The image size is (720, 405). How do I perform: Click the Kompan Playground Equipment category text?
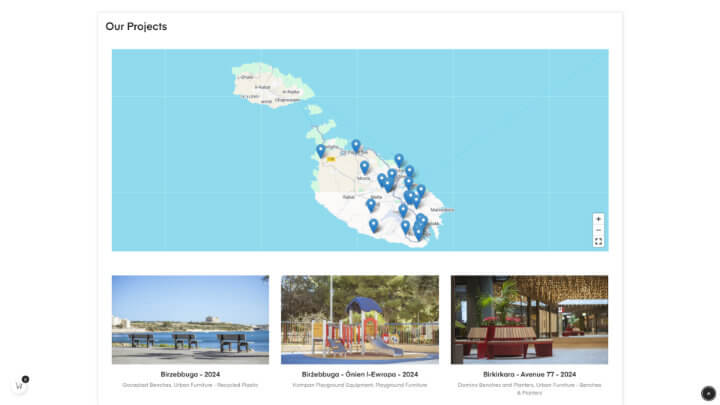click(x=359, y=384)
